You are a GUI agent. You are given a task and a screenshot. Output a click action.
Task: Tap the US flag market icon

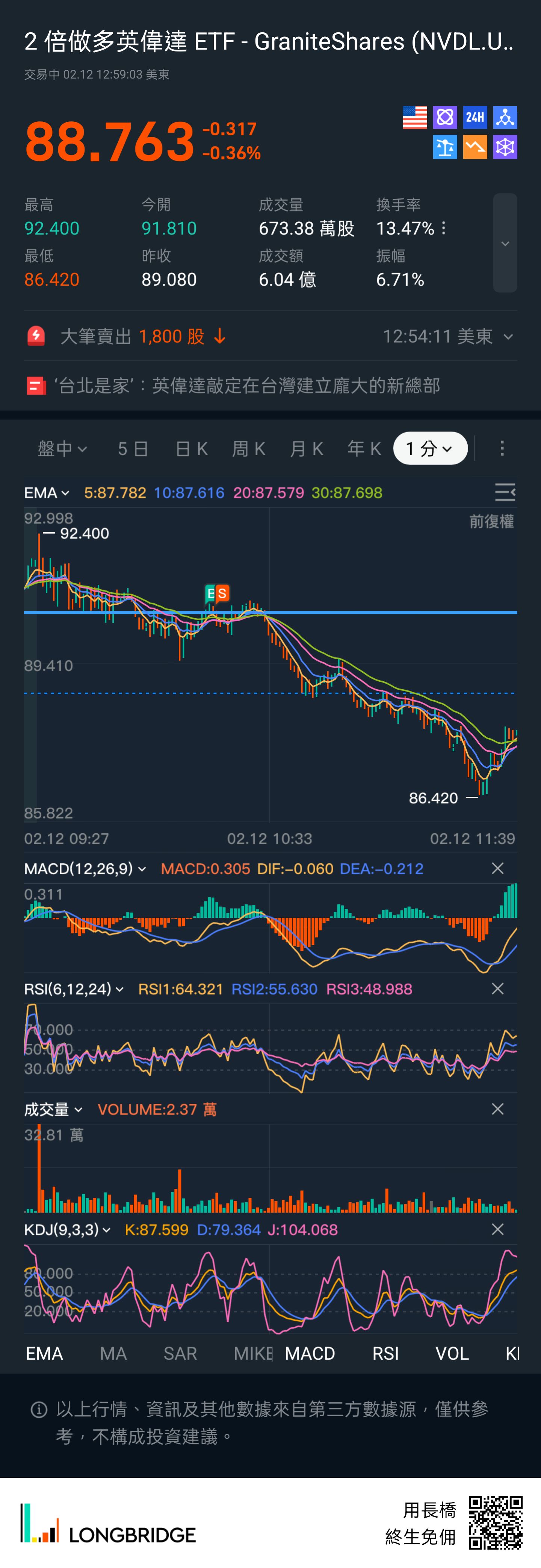click(x=414, y=118)
